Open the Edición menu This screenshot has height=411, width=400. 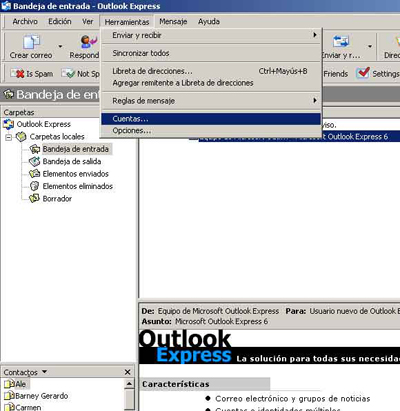pyautogui.click(x=60, y=22)
